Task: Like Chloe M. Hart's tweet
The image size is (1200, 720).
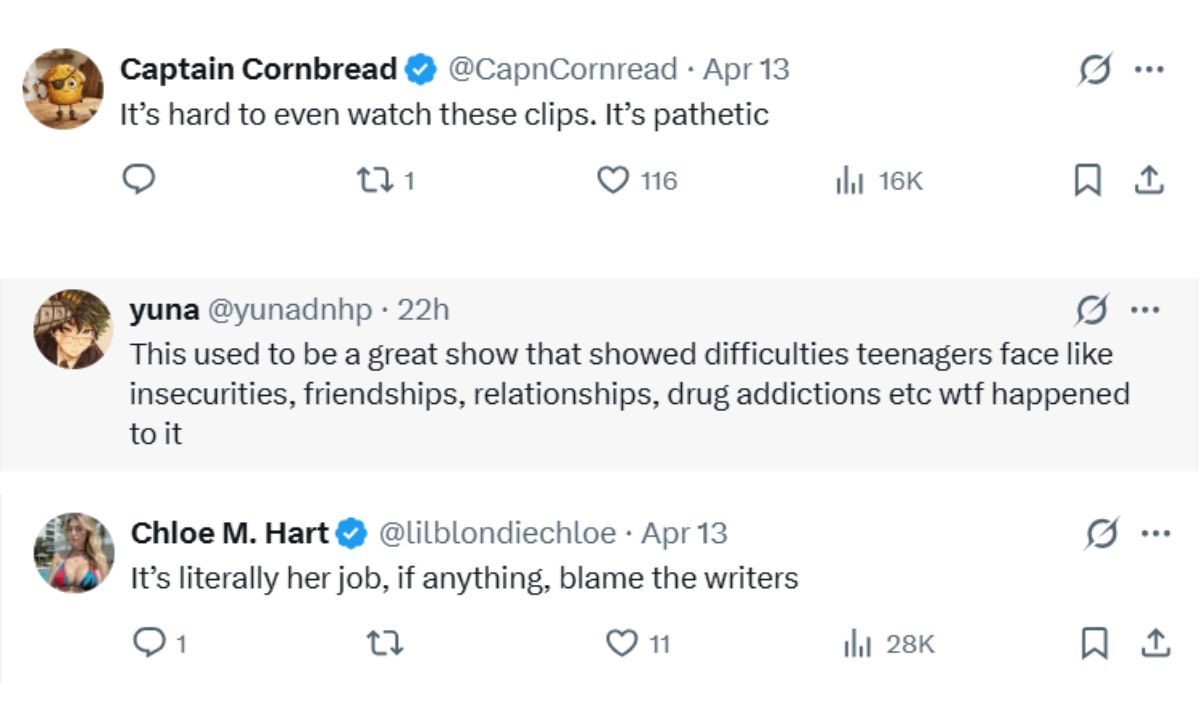Action: coord(622,644)
